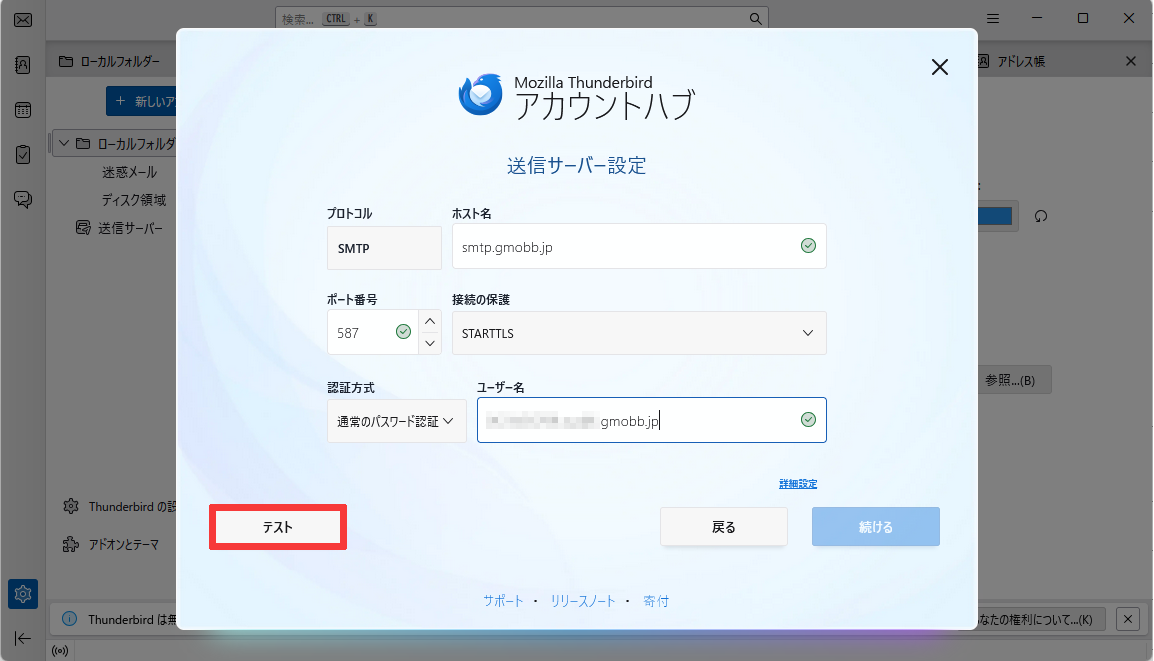Collapse the spaces toolbar with the bottom arrow
Image resolution: width=1154 pixels, height=661 pixels.
coord(22,638)
